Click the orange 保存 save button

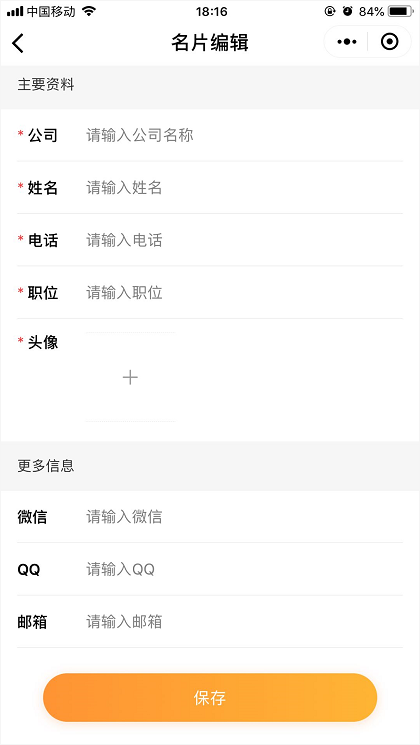pos(210,697)
